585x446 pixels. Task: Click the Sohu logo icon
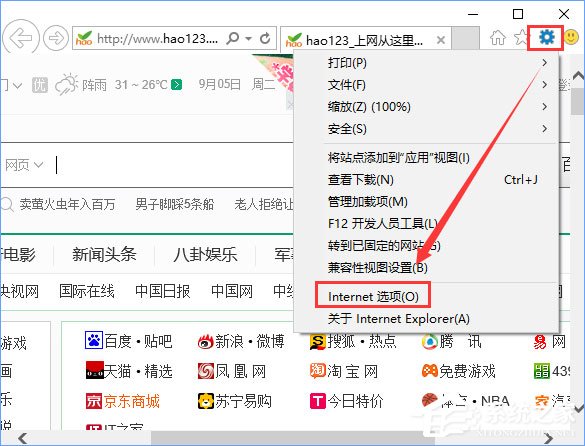point(318,341)
